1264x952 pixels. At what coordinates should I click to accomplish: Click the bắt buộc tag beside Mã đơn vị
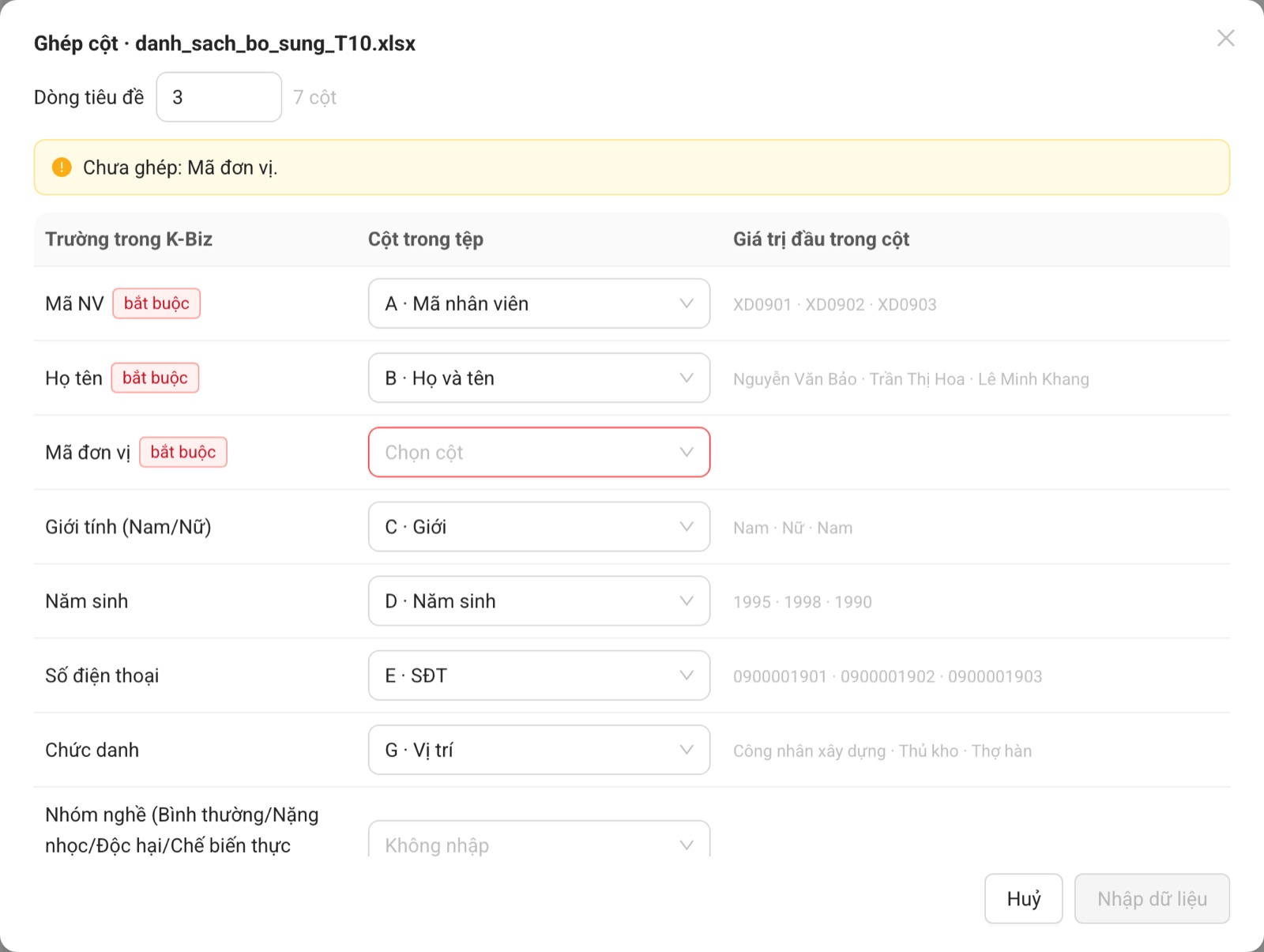tap(183, 452)
